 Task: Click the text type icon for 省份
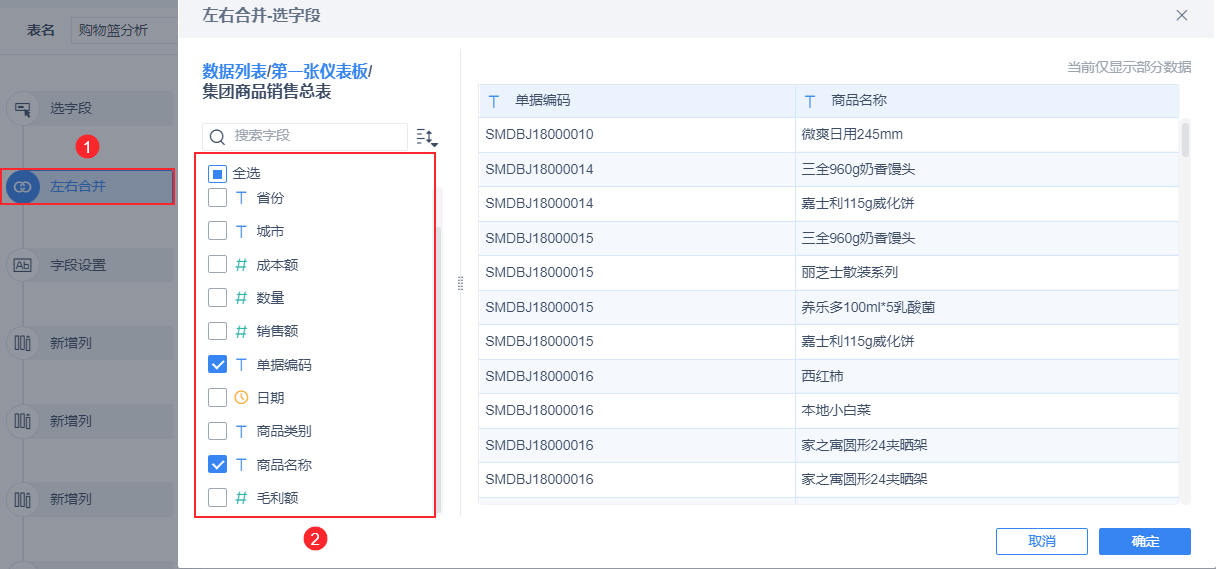(x=241, y=198)
